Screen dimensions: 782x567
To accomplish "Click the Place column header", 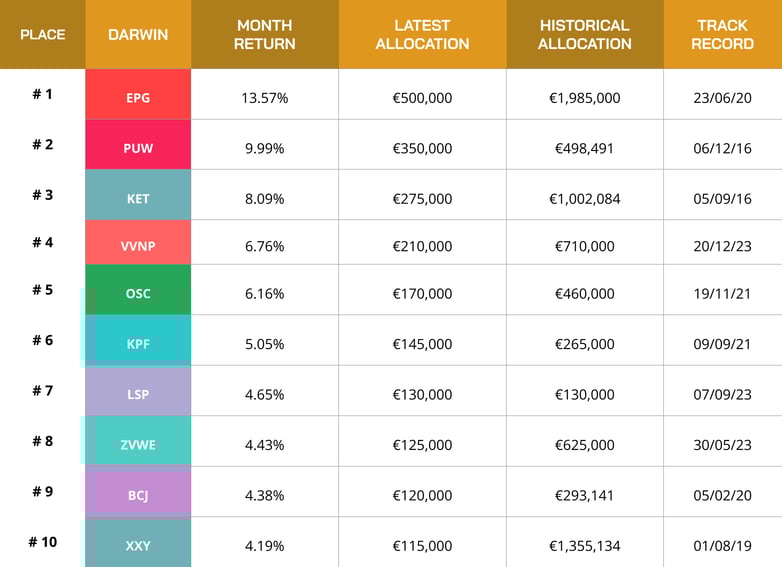I will [42, 34].
